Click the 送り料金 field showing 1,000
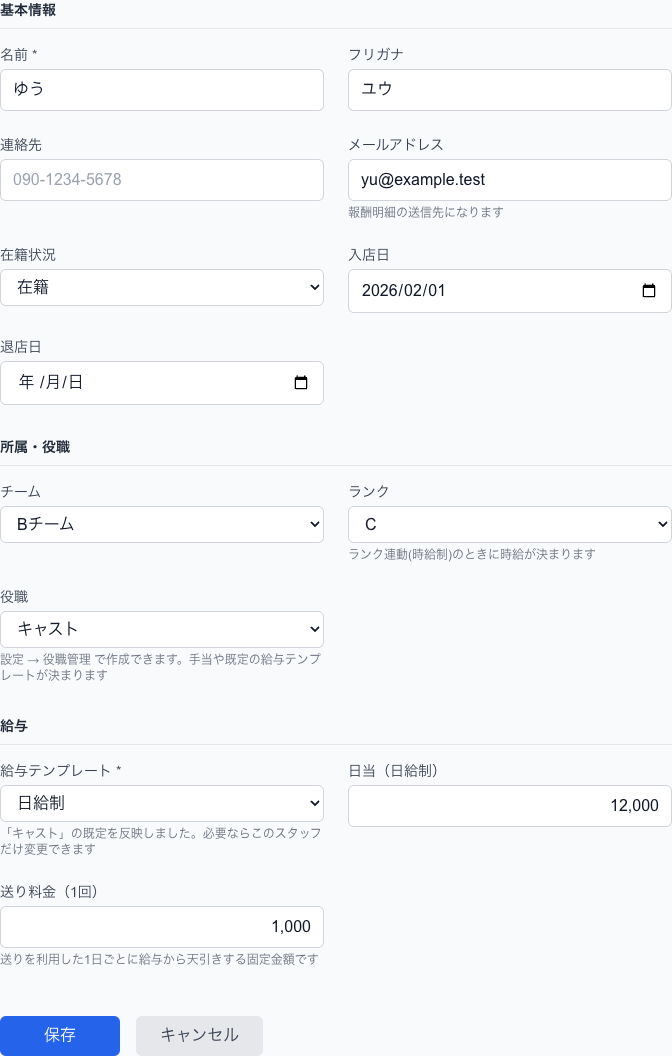 162,927
